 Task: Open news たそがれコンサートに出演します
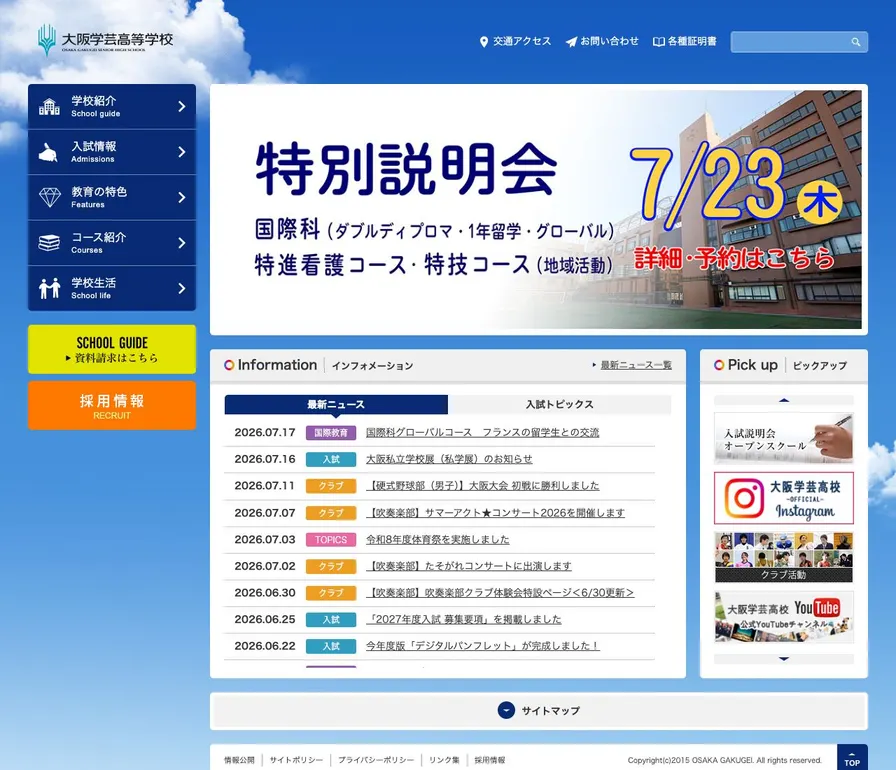[469, 566]
